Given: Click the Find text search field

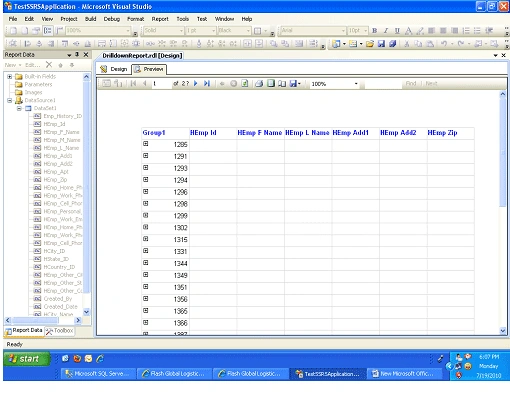Looking at the screenshot, I should (x=383, y=84).
